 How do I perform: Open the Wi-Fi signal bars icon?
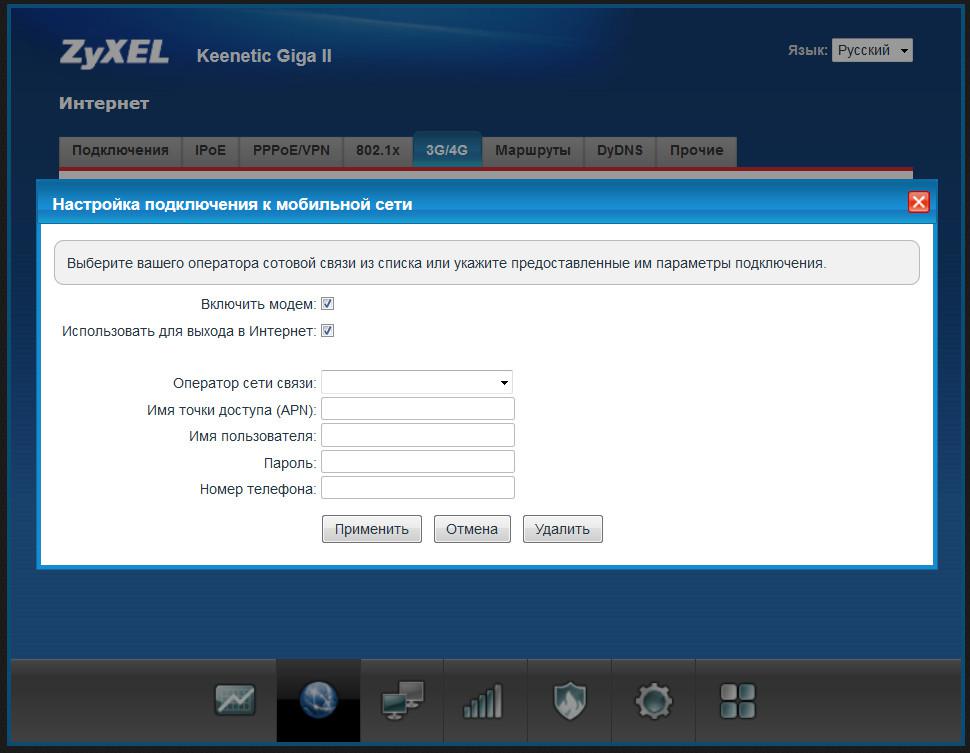coord(483,700)
